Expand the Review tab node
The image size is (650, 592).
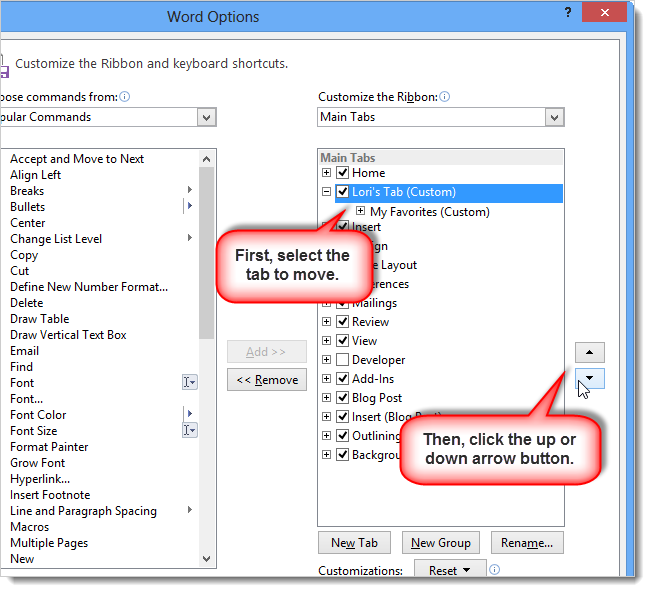[x=327, y=321]
